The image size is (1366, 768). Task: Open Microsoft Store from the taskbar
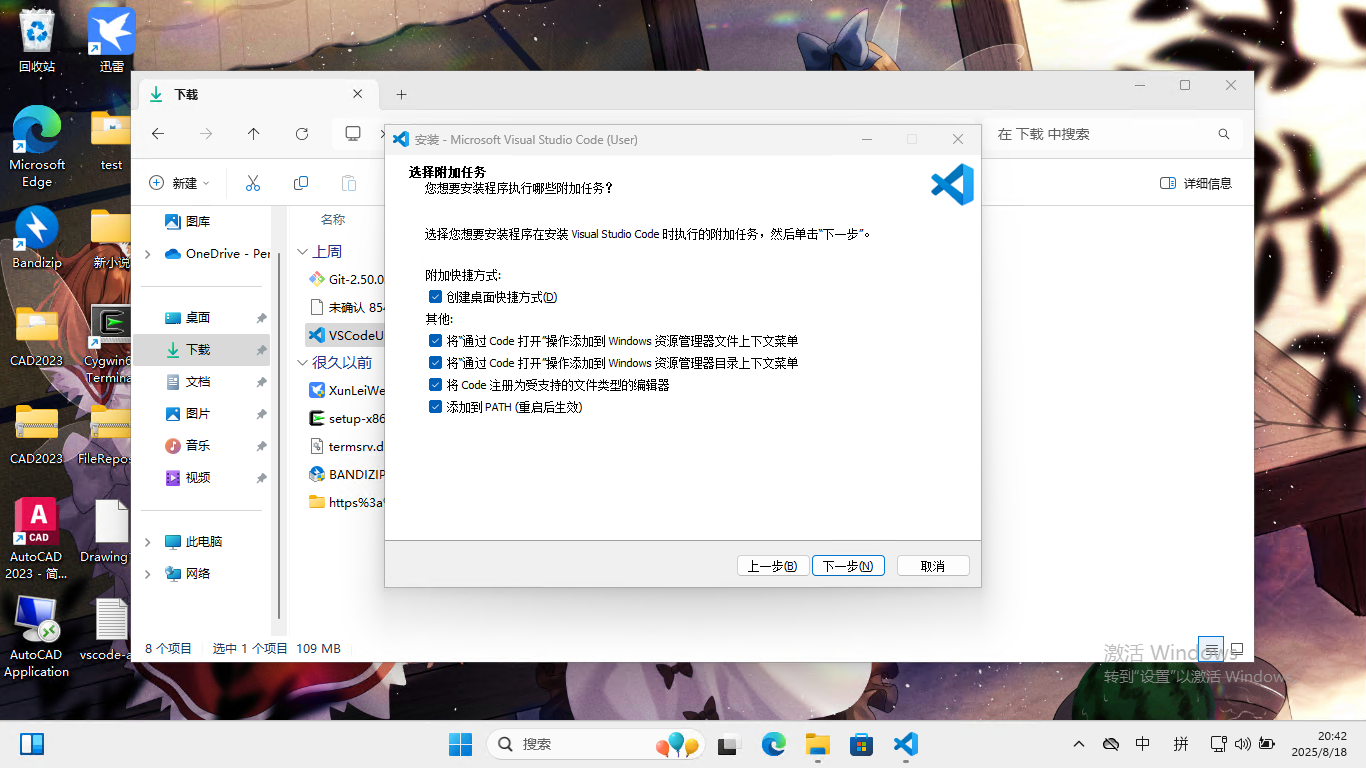click(860, 744)
